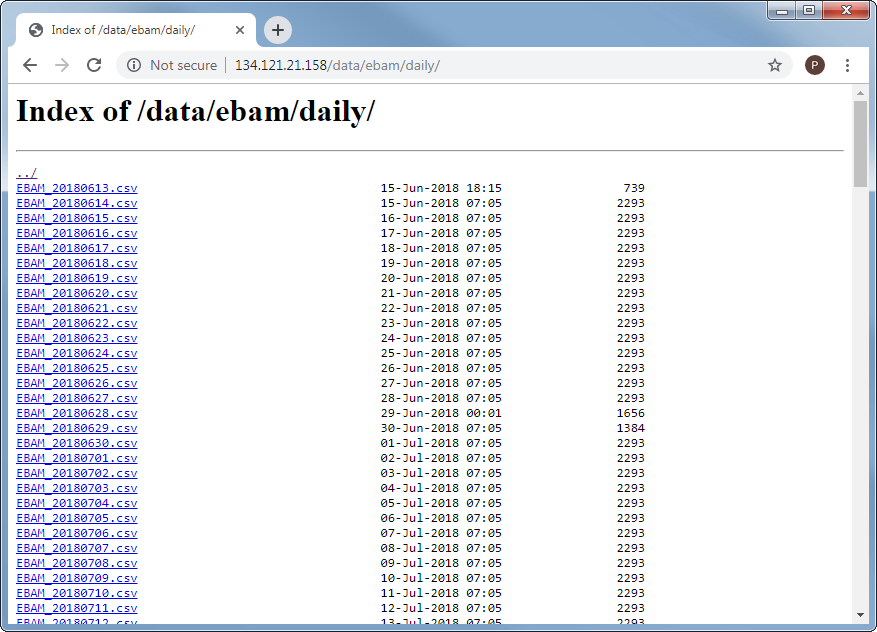Open EBAM_20180614.csv
This screenshot has height=632, width=877.
[77, 203]
